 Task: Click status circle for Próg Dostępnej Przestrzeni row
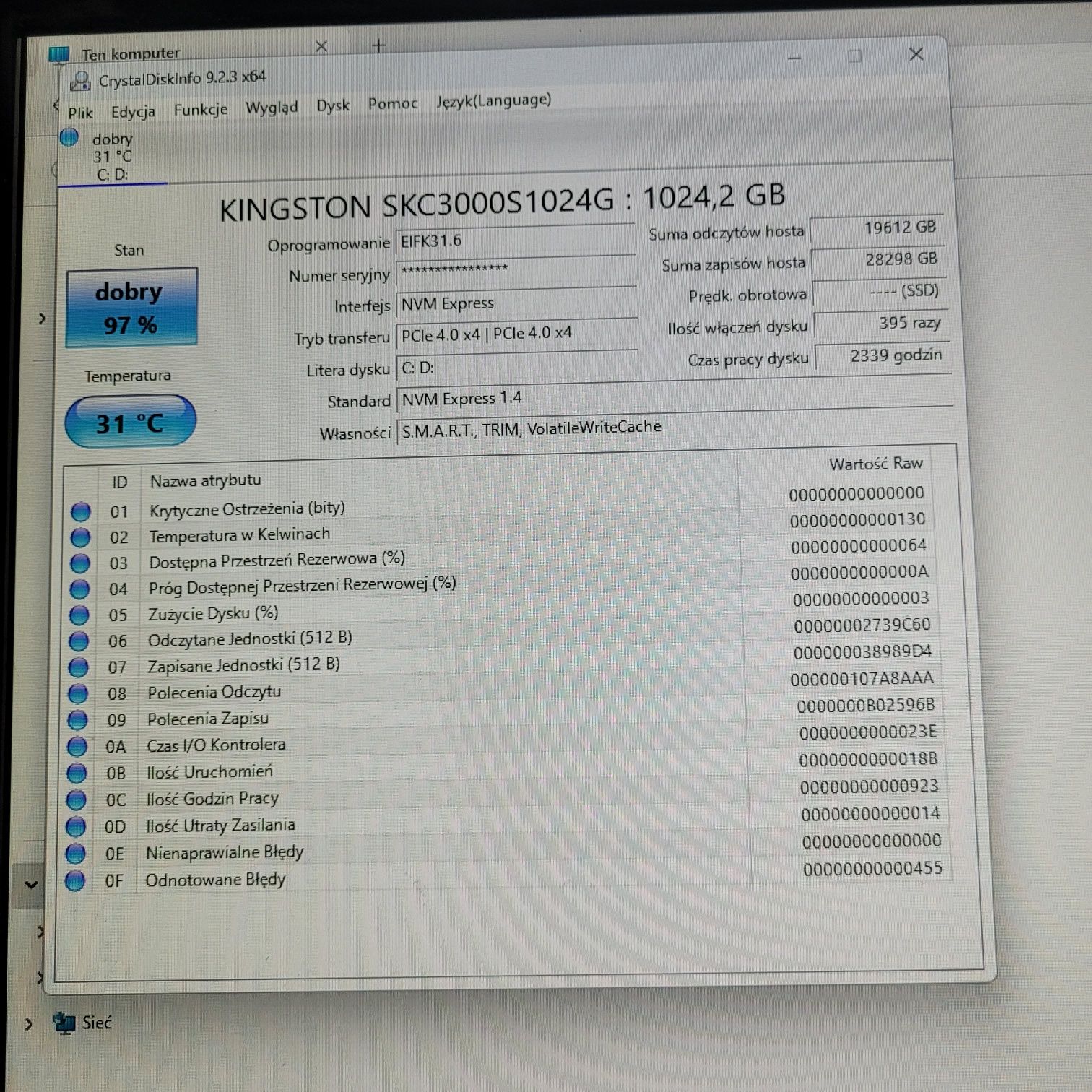tap(79, 589)
